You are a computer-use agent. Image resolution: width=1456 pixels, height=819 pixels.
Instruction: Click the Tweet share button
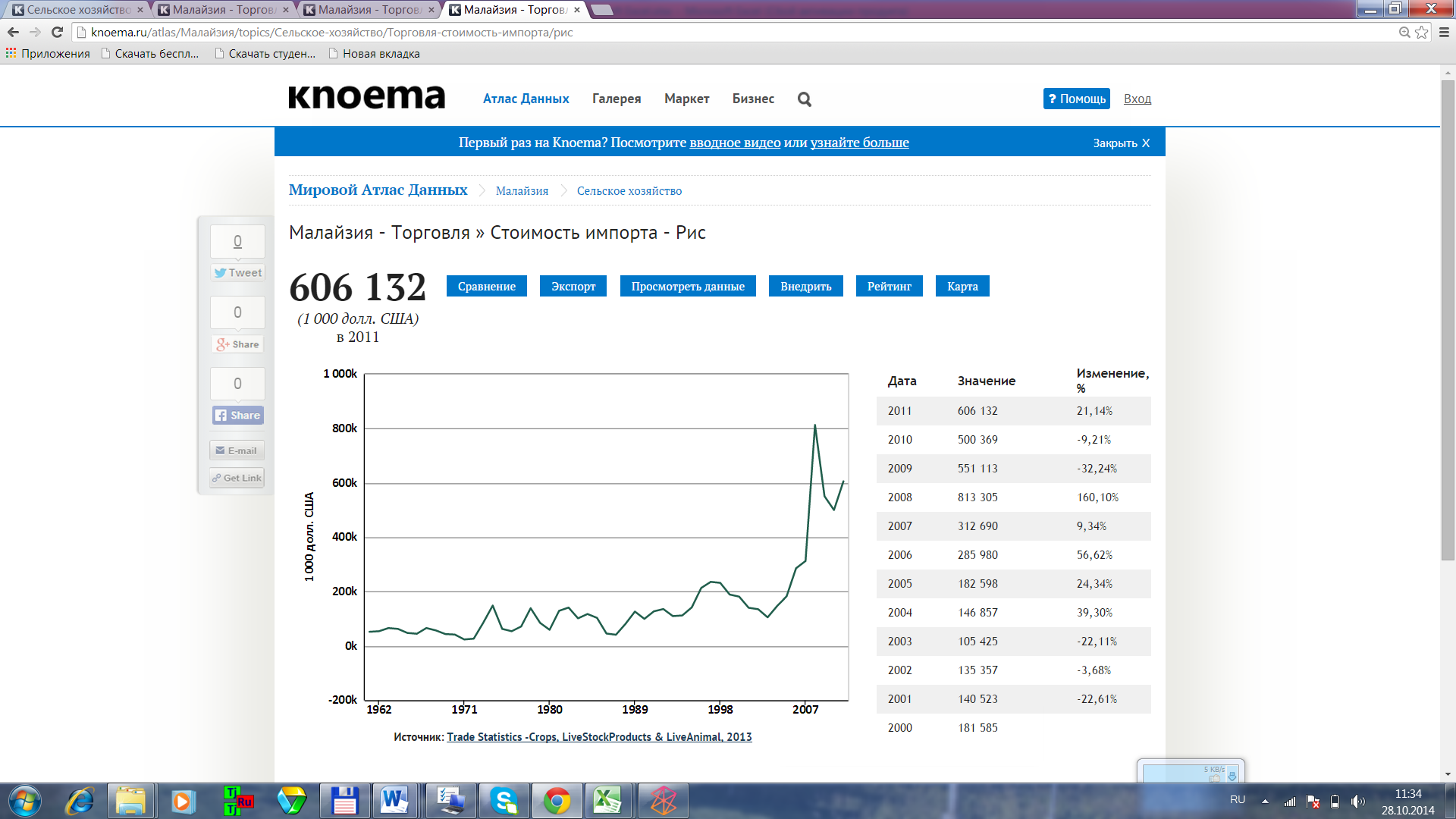click(x=238, y=273)
